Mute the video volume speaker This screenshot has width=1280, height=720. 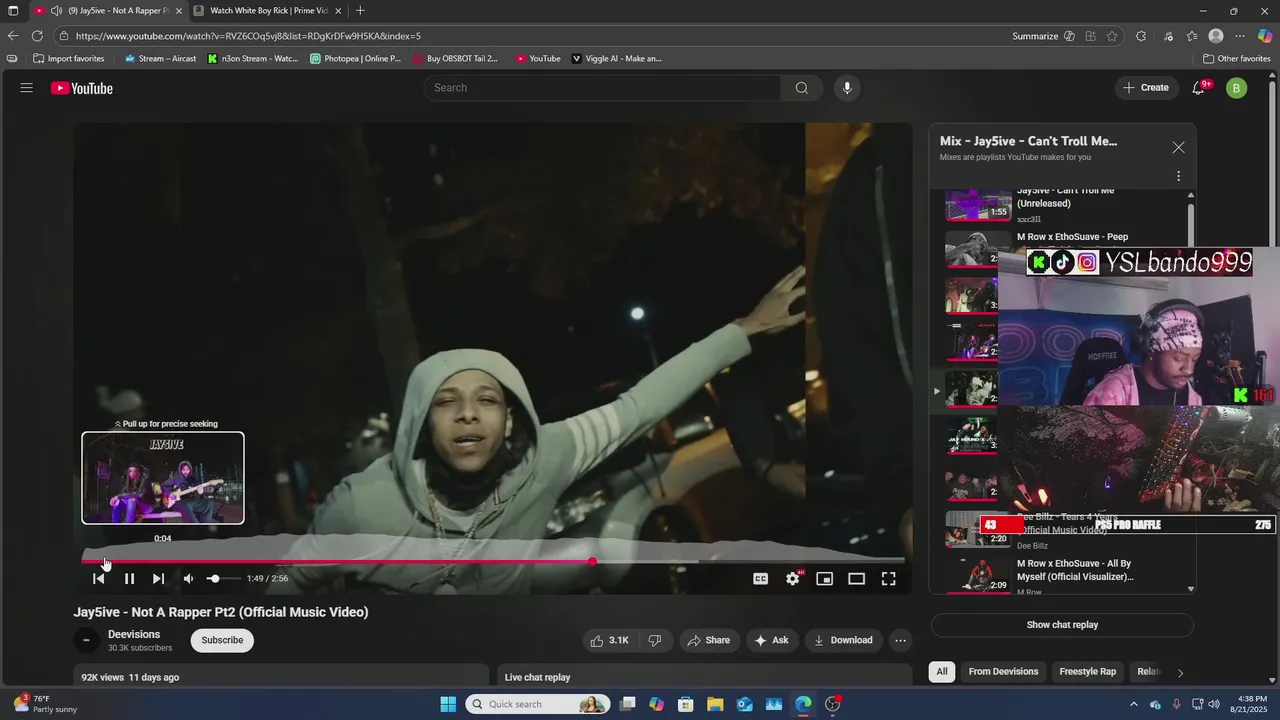tap(188, 579)
